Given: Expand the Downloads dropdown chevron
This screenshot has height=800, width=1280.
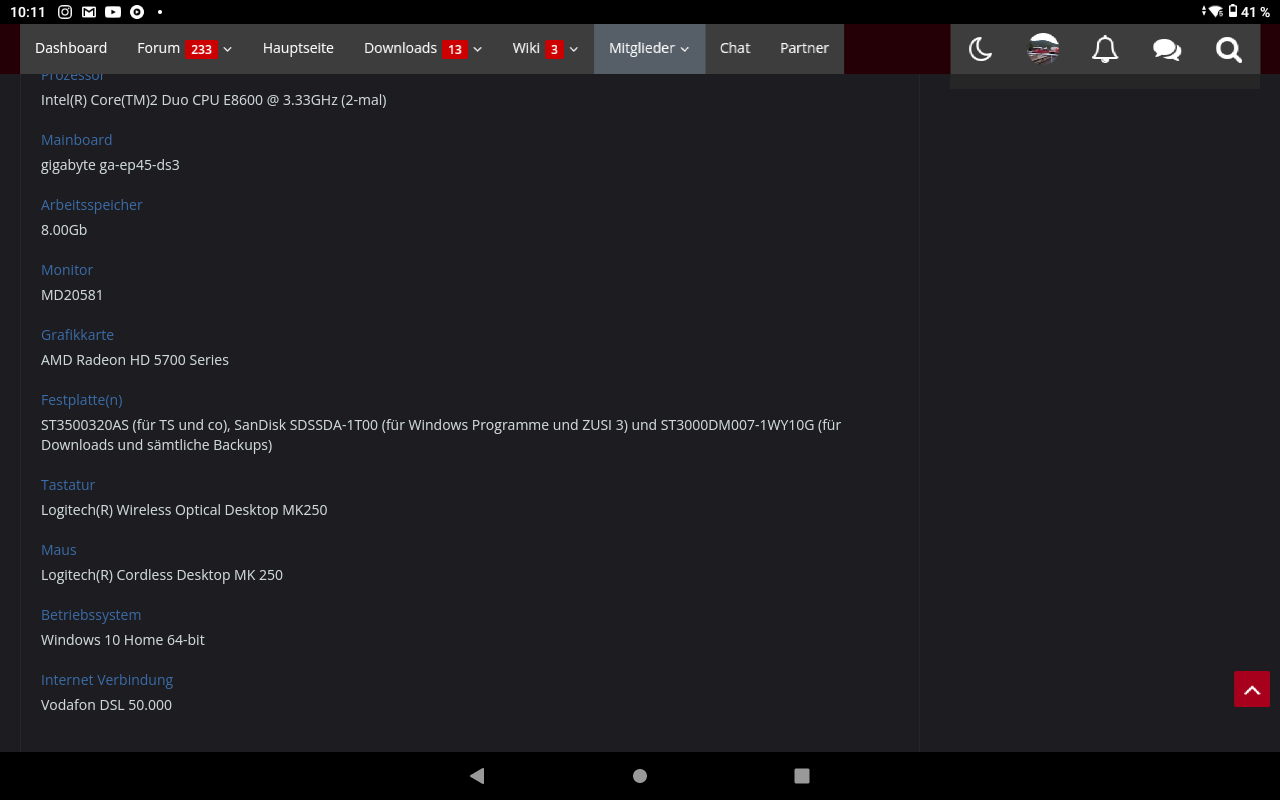Looking at the screenshot, I should coord(478,49).
